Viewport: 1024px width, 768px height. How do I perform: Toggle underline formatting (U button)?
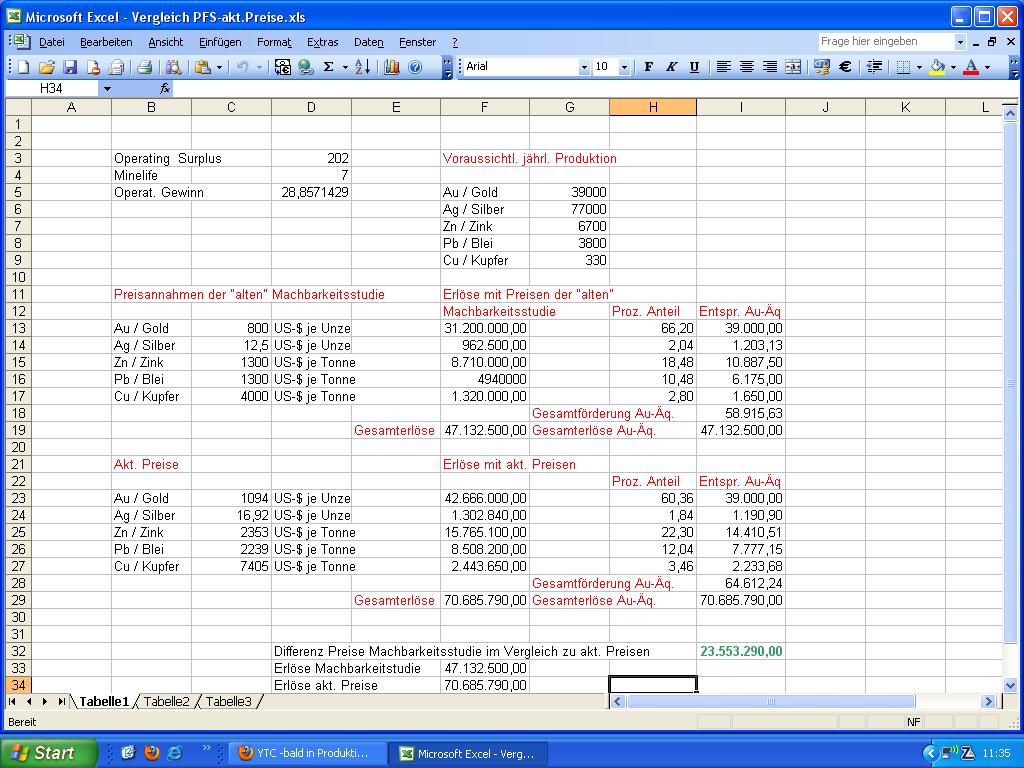point(692,67)
